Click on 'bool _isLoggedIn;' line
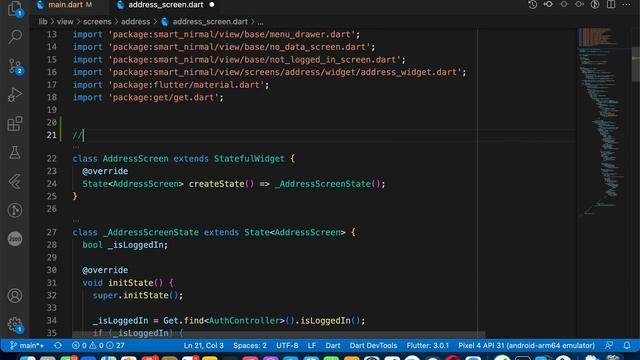The width and height of the screenshot is (640, 360). pyautogui.click(x=125, y=245)
